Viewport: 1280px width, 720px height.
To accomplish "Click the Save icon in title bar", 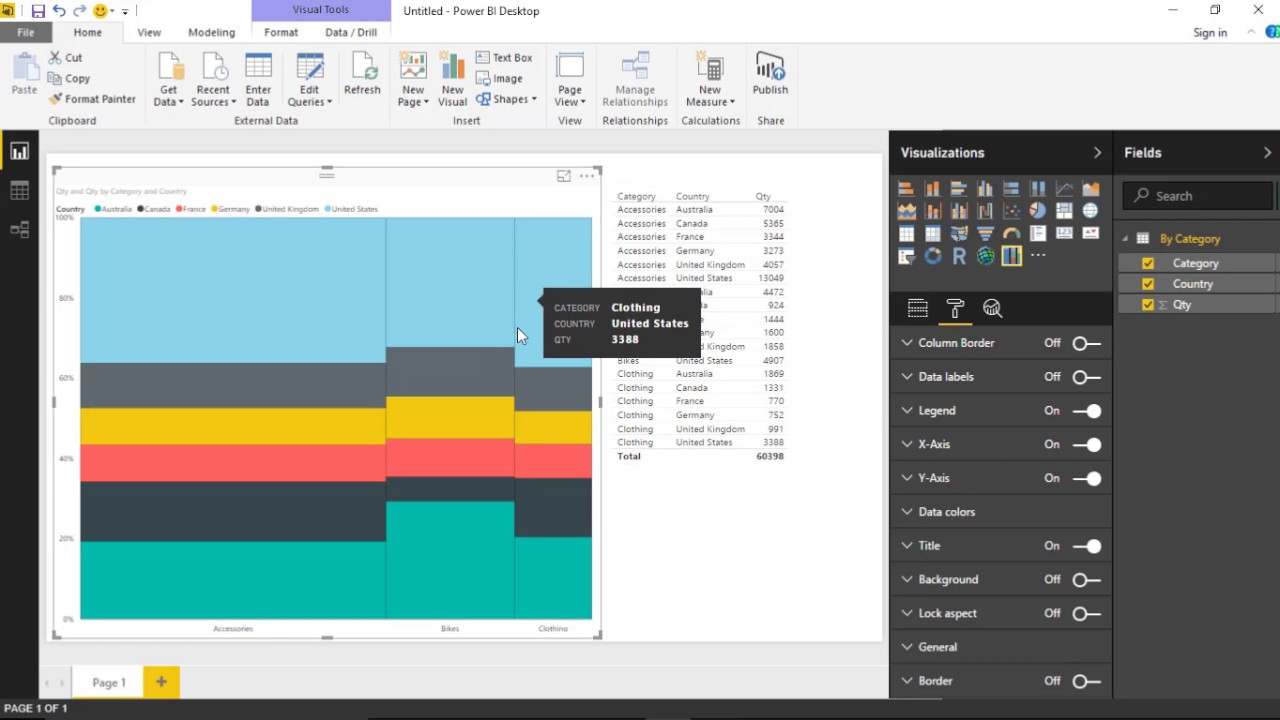I will pyautogui.click(x=38, y=11).
